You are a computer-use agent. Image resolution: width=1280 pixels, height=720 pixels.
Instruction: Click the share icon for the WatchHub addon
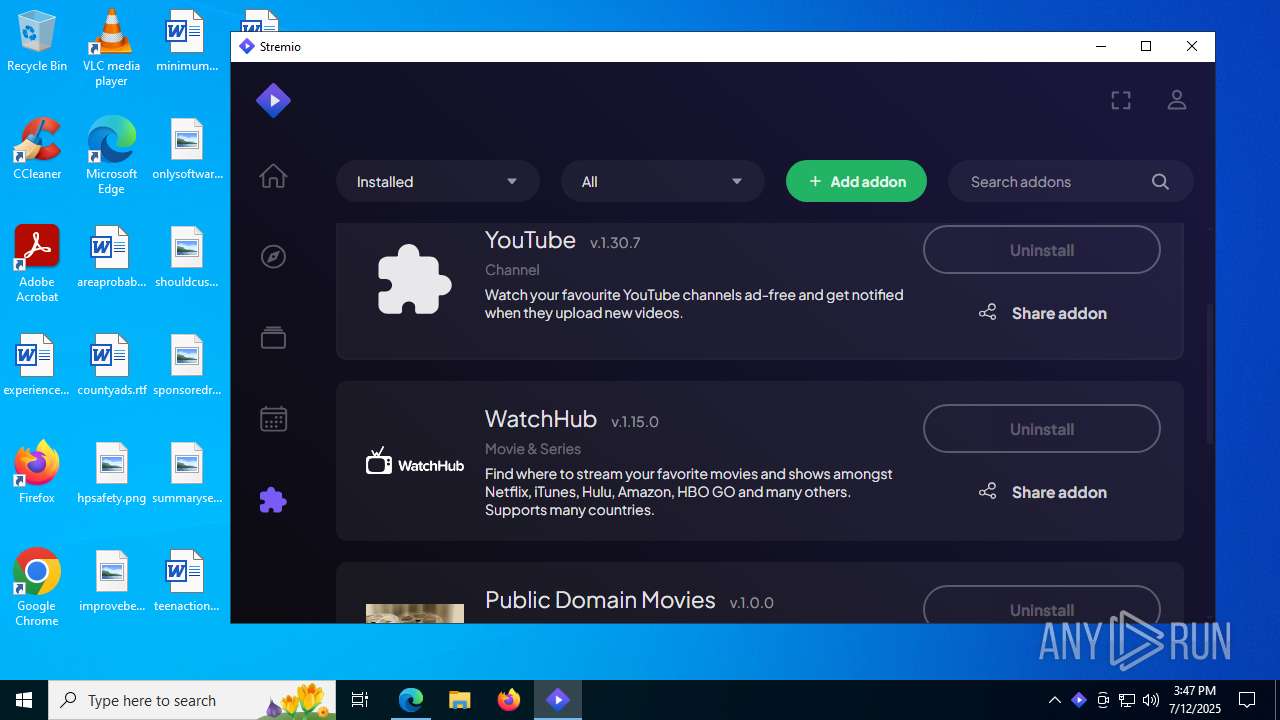click(x=987, y=492)
